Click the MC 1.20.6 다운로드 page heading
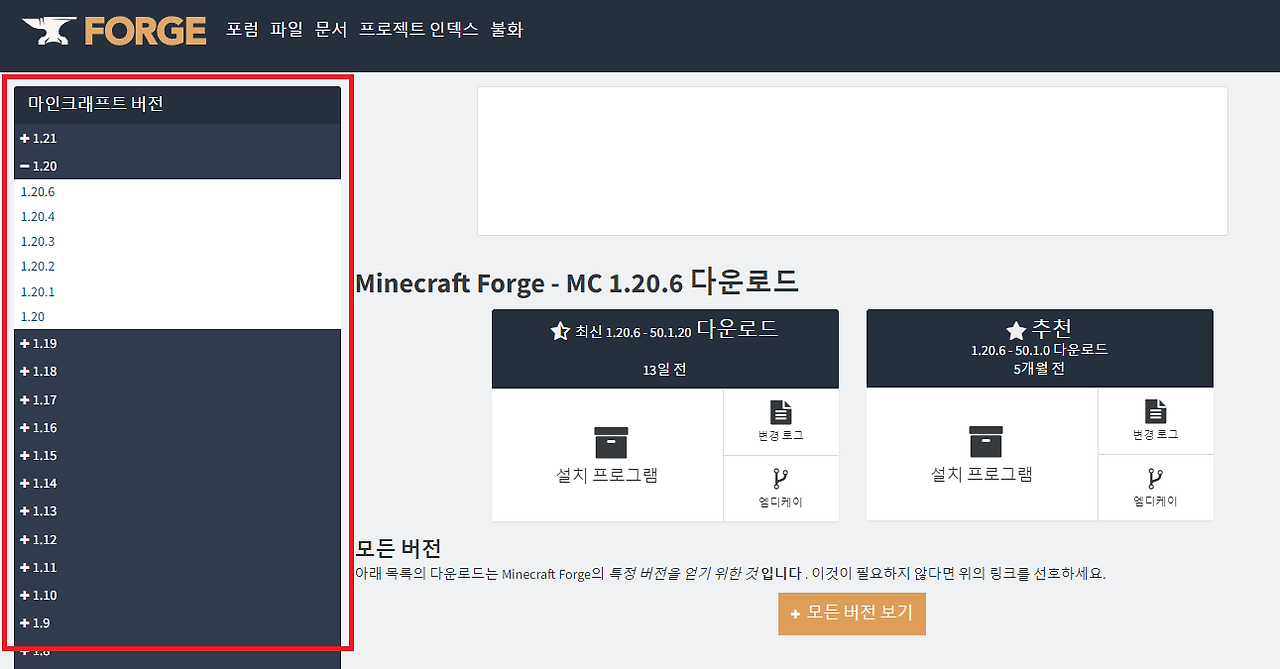The image size is (1280, 669). (x=577, y=282)
